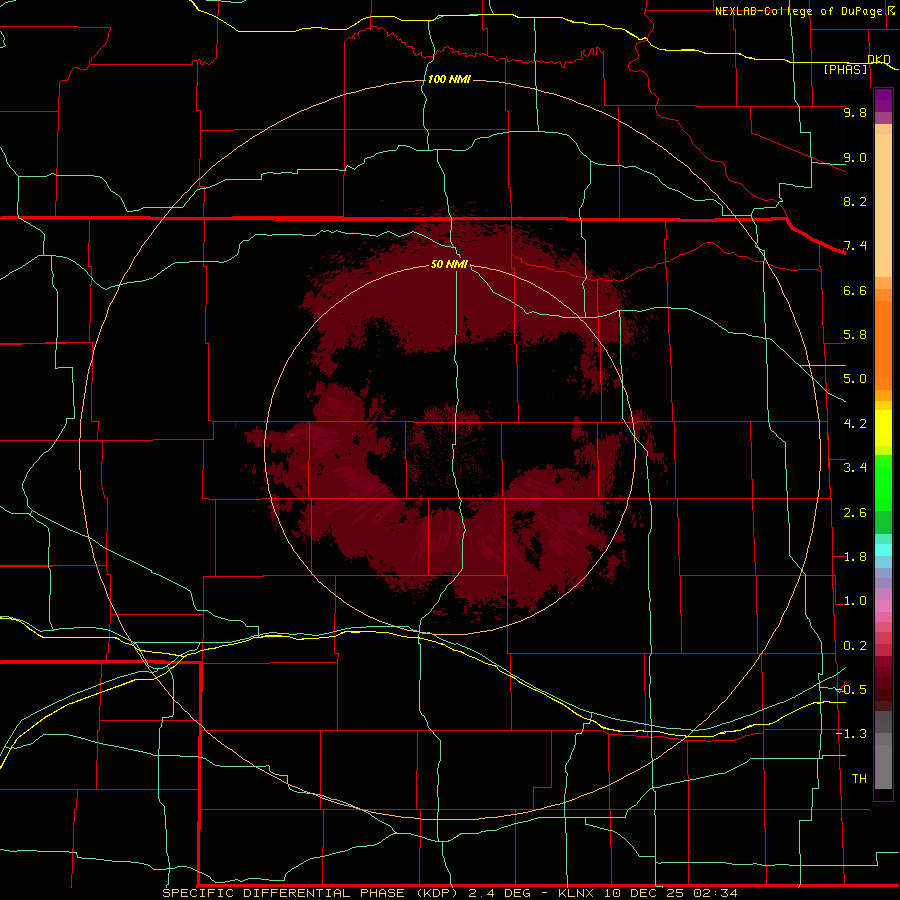Click the [PHAS] units label
The height and width of the screenshot is (900, 900).
[x=845, y=69]
